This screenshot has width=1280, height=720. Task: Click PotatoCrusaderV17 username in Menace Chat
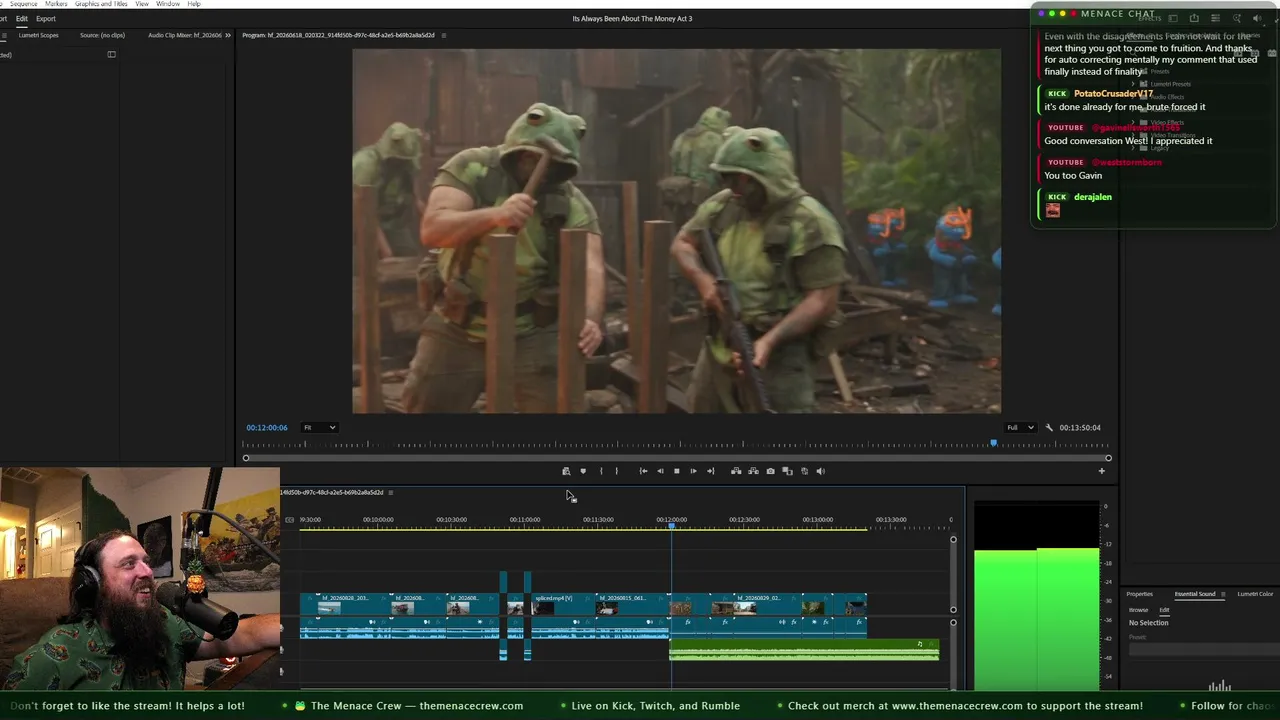pos(1113,94)
